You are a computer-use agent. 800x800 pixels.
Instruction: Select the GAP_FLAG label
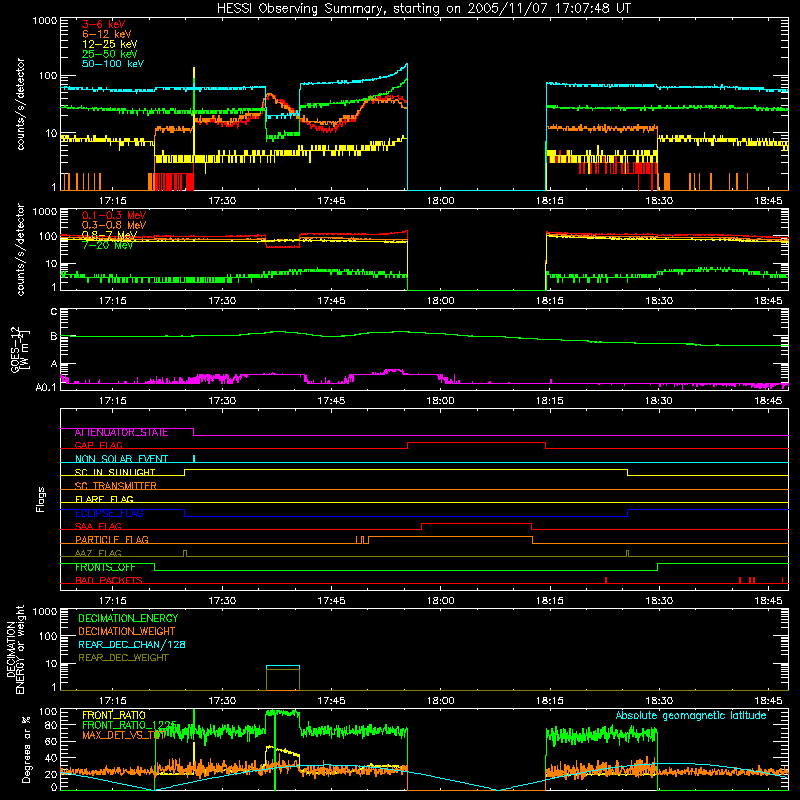[x=98, y=445]
